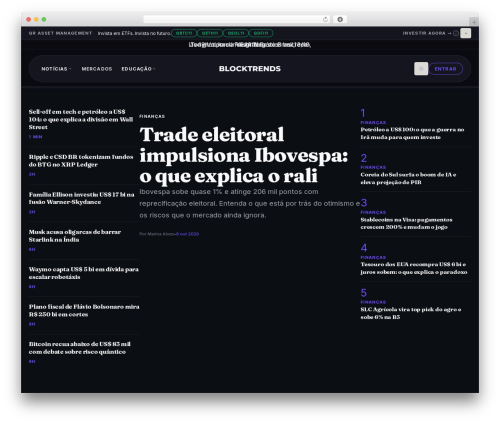
Task: Click the scrolling ticker text below banner
Action: [250, 45]
